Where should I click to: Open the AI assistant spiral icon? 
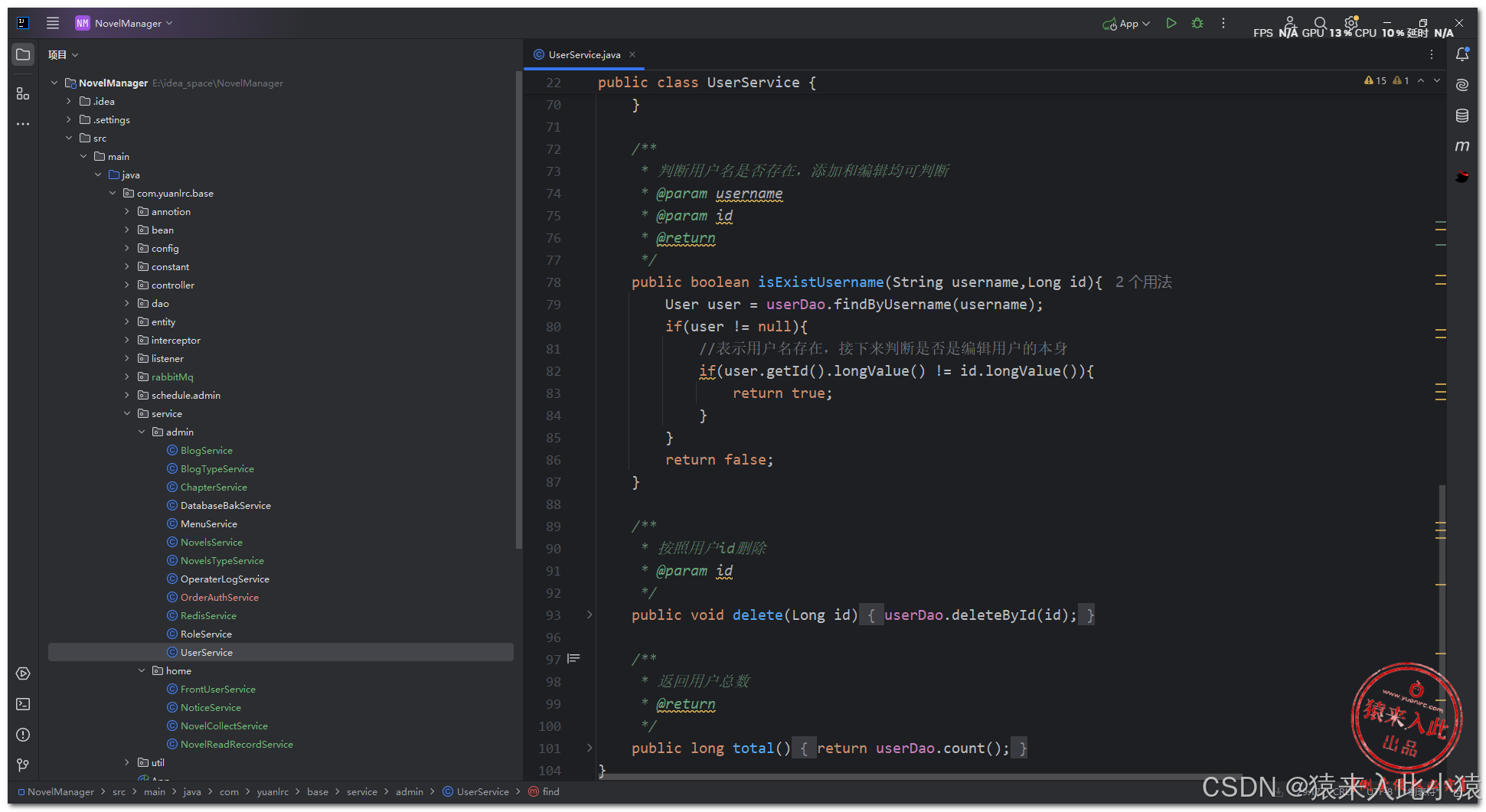[1462, 85]
